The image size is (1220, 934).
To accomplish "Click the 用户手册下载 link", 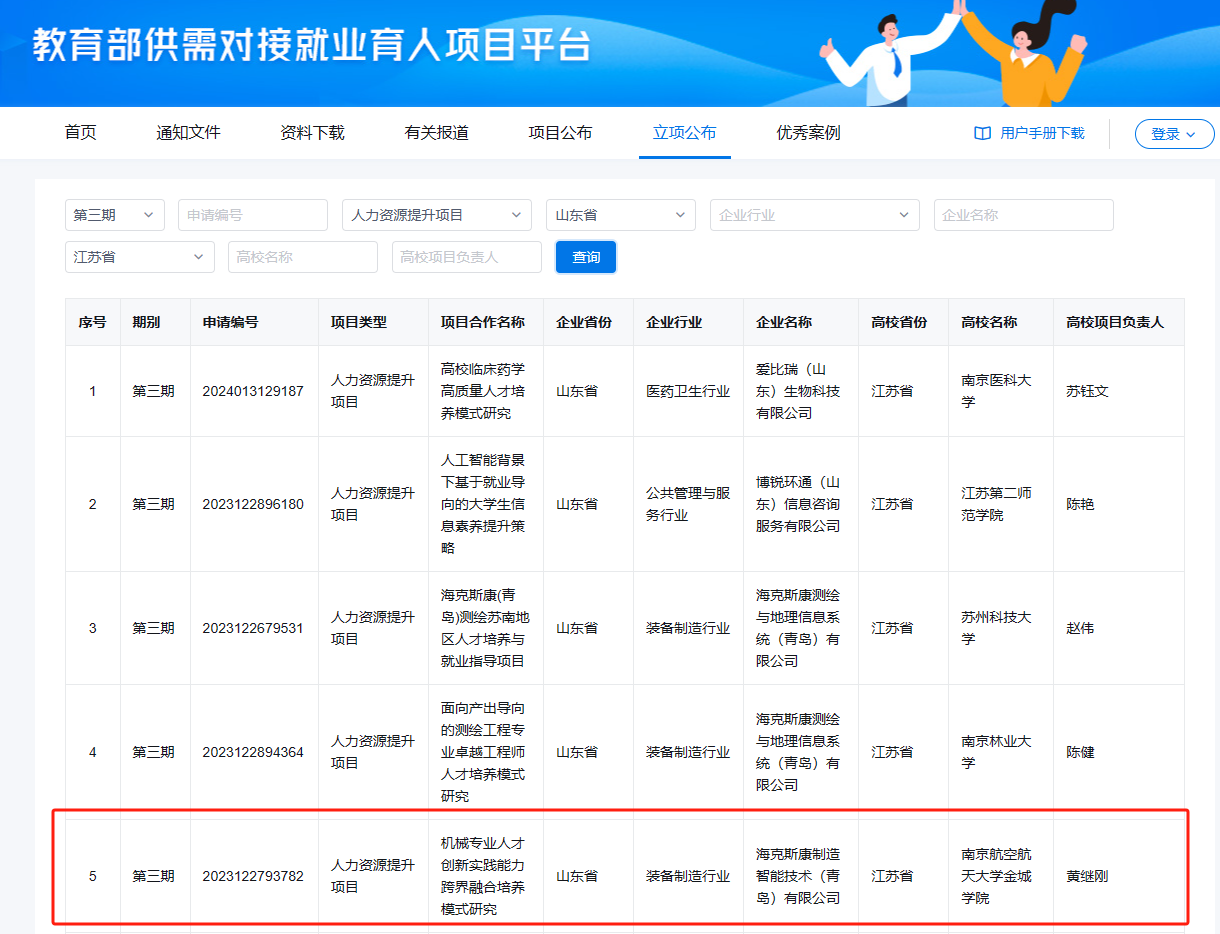I will (1042, 133).
